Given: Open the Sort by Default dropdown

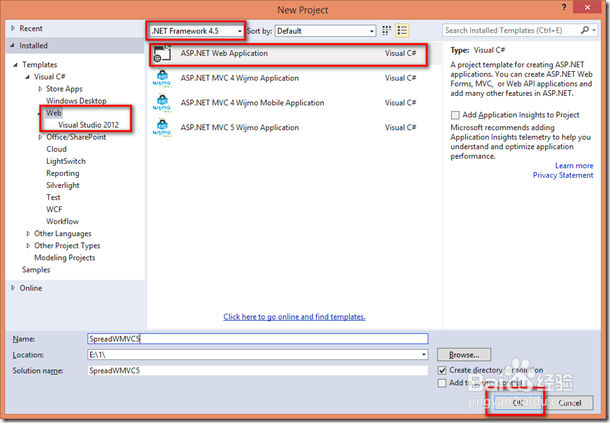Looking at the screenshot, I should pyautogui.click(x=326, y=31).
